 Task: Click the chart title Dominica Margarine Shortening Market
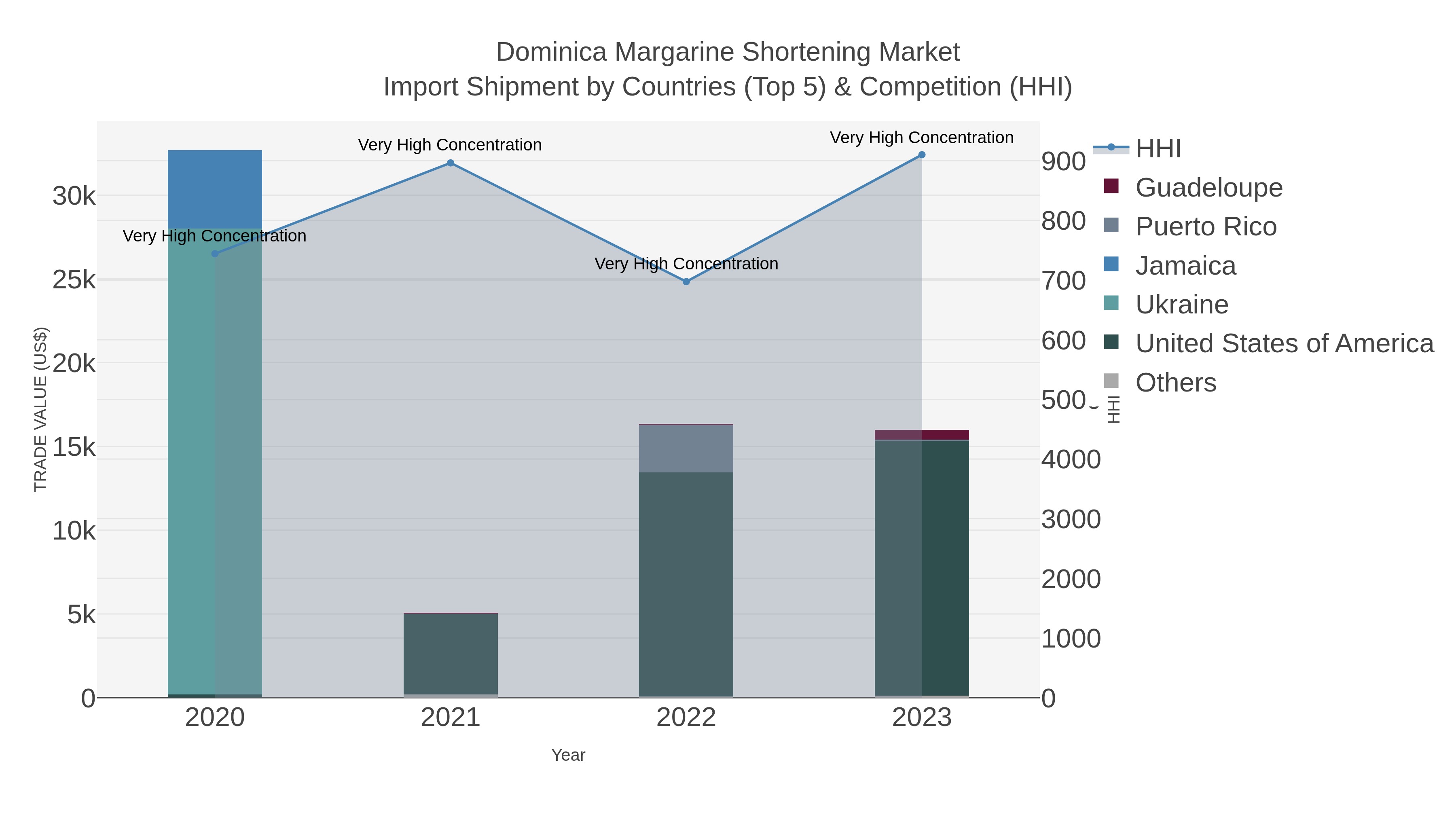pyautogui.click(x=728, y=52)
